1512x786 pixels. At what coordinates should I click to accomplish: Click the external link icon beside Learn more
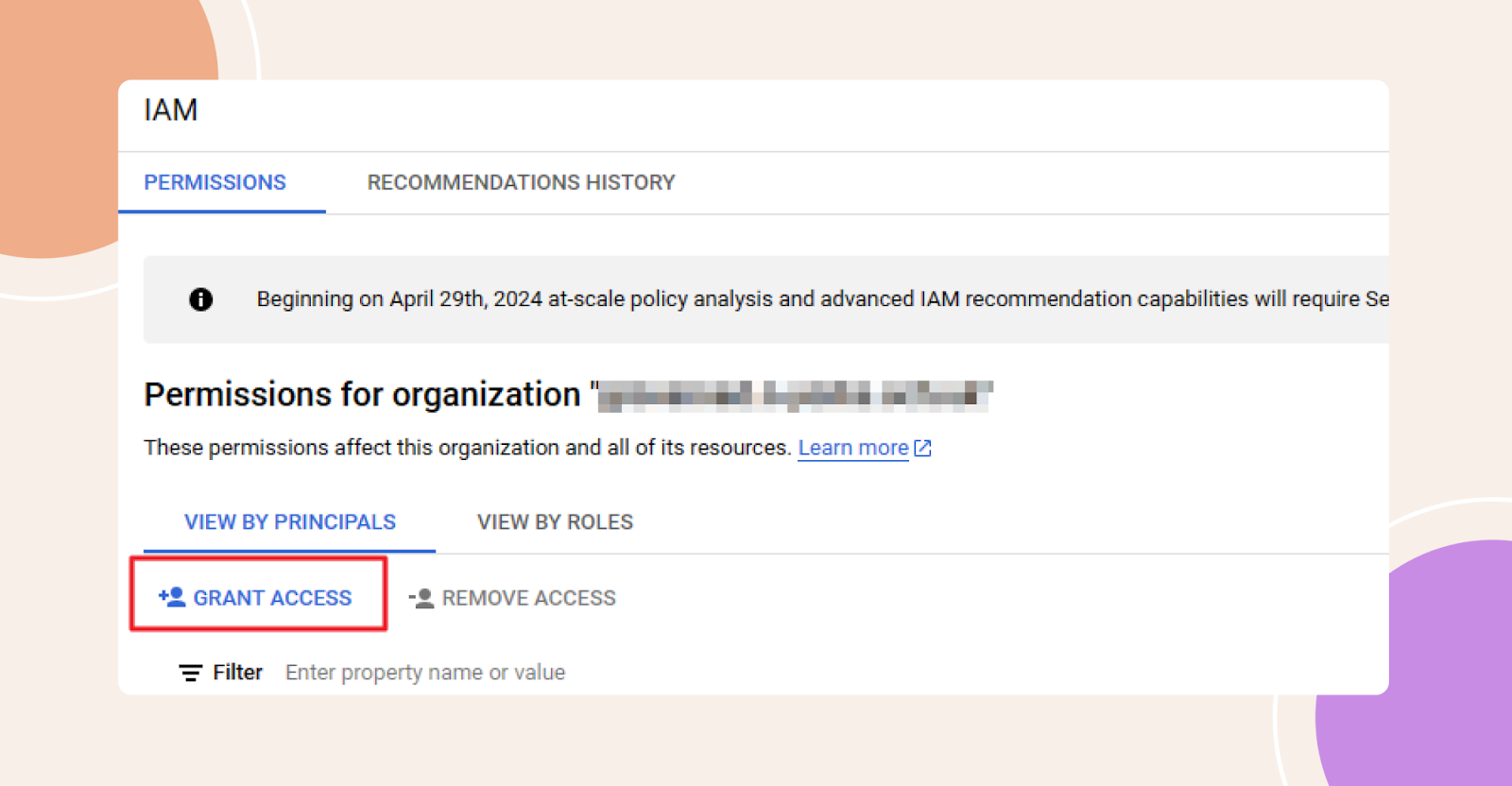[x=923, y=448]
